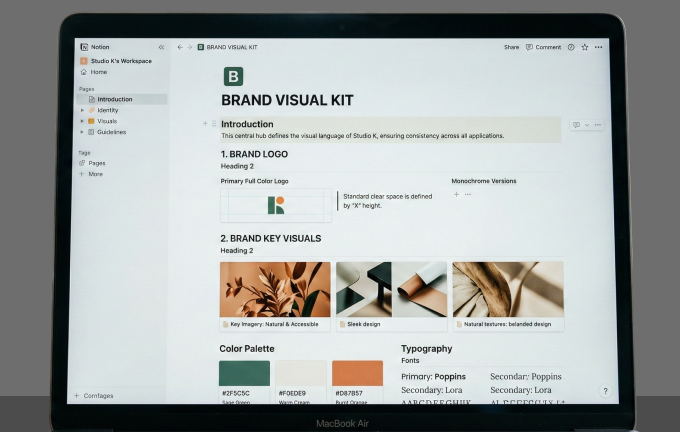Click the Typography heading
Image resolution: width=680 pixels, height=432 pixels.
click(x=426, y=349)
